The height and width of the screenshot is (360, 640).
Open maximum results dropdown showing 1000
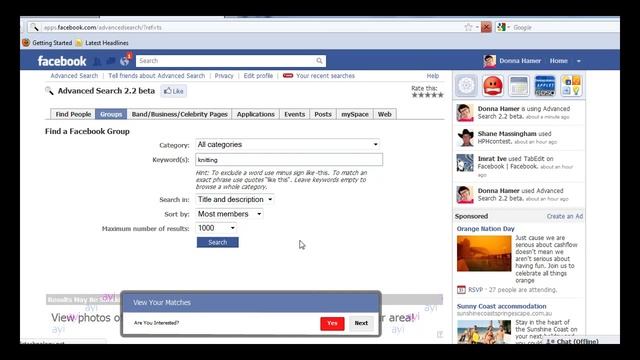coord(216,228)
